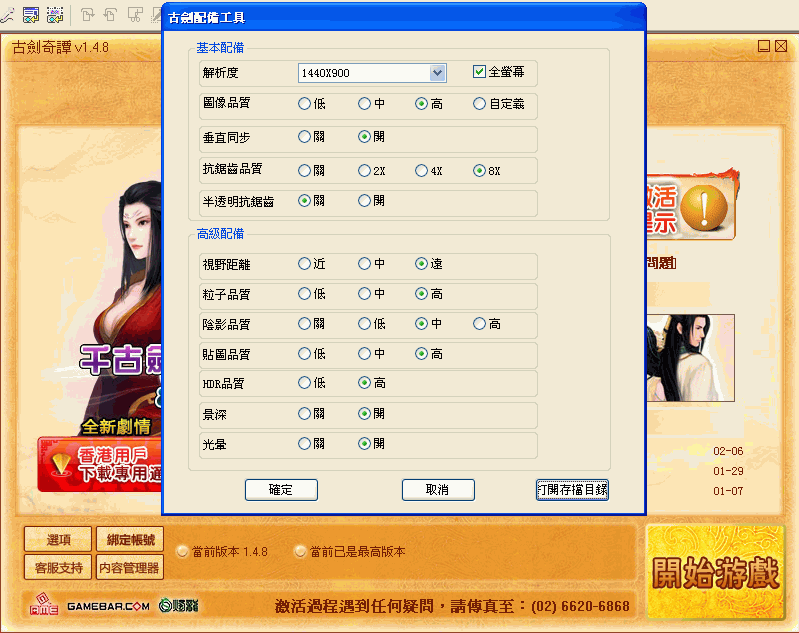Click the male character thumbnail in launcher
The width and height of the screenshot is (799, 633).
click(690, 358)
